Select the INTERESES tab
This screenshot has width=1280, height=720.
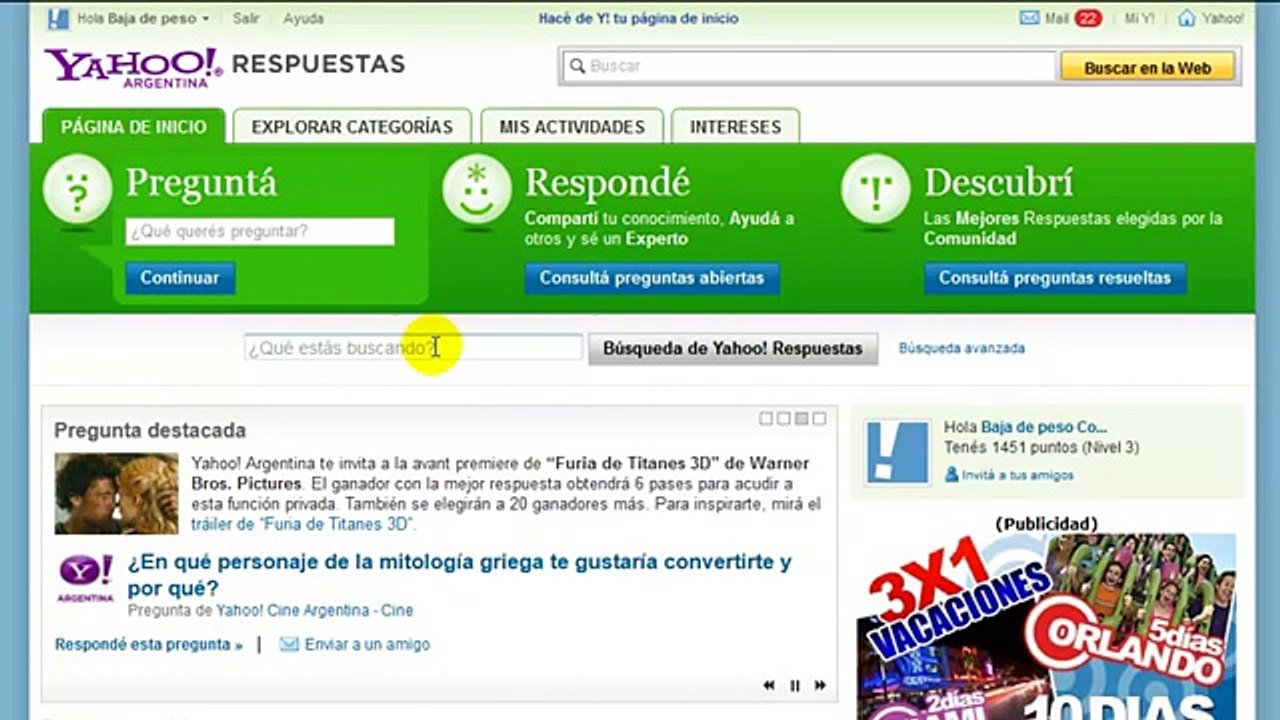735,127
